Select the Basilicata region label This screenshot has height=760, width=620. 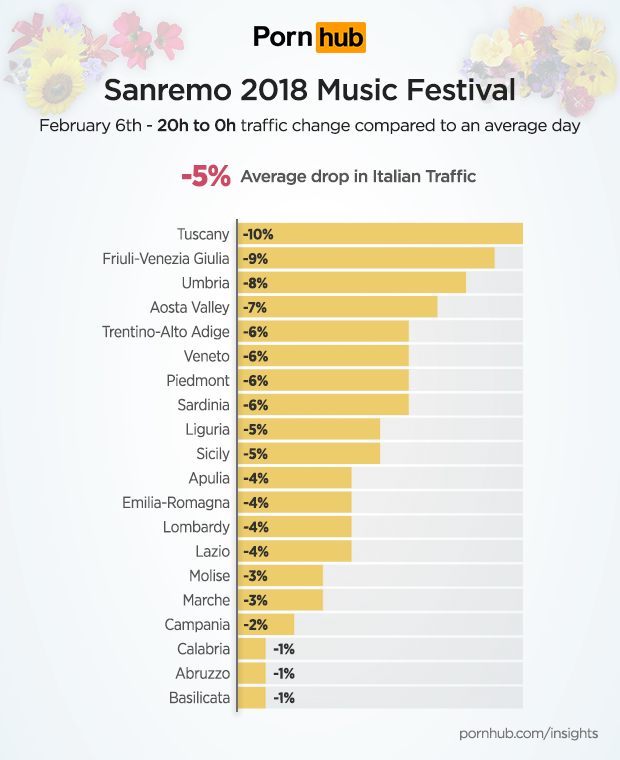pos(199,698)
